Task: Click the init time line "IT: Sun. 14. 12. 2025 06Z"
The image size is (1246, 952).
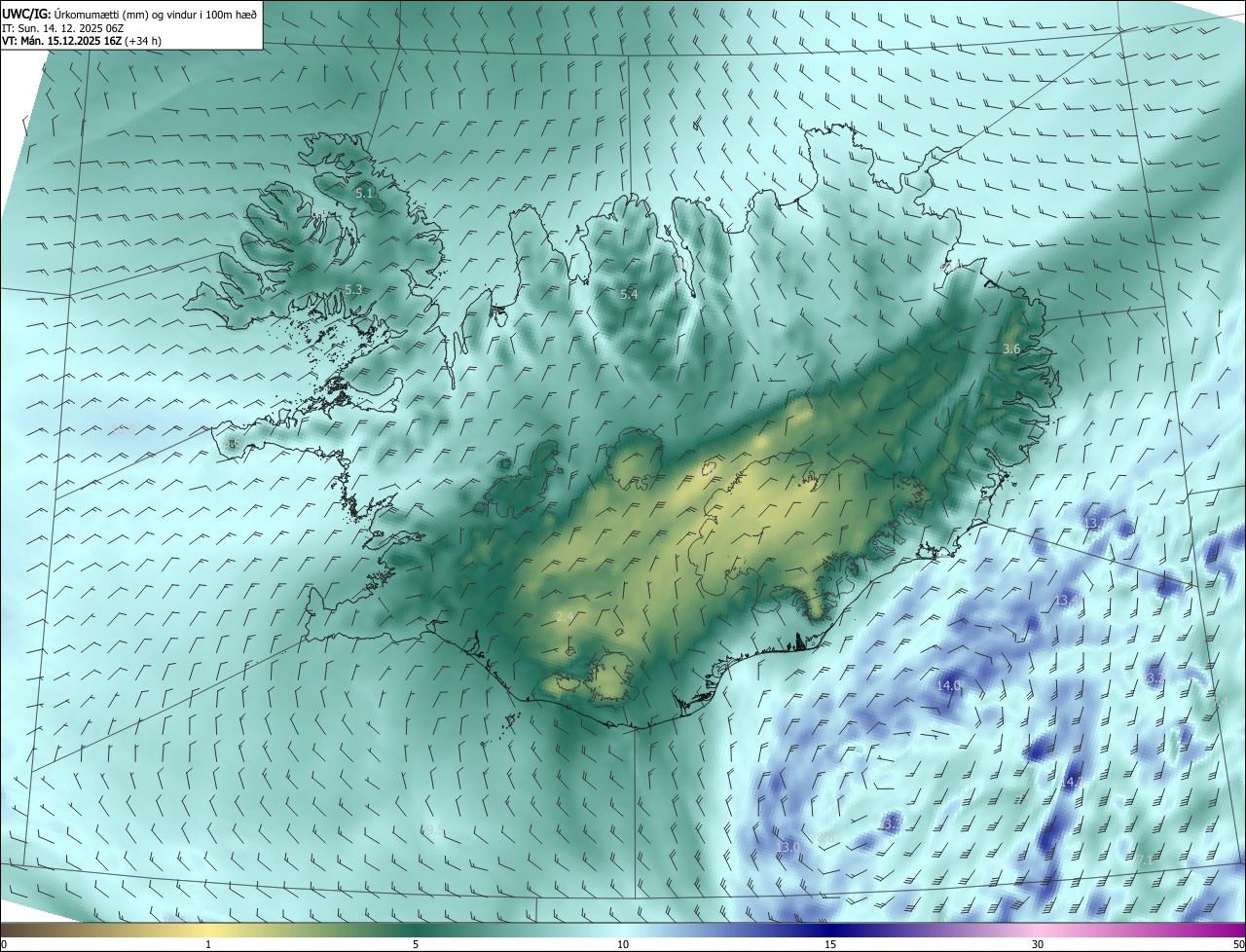Action: coord(62,29)
